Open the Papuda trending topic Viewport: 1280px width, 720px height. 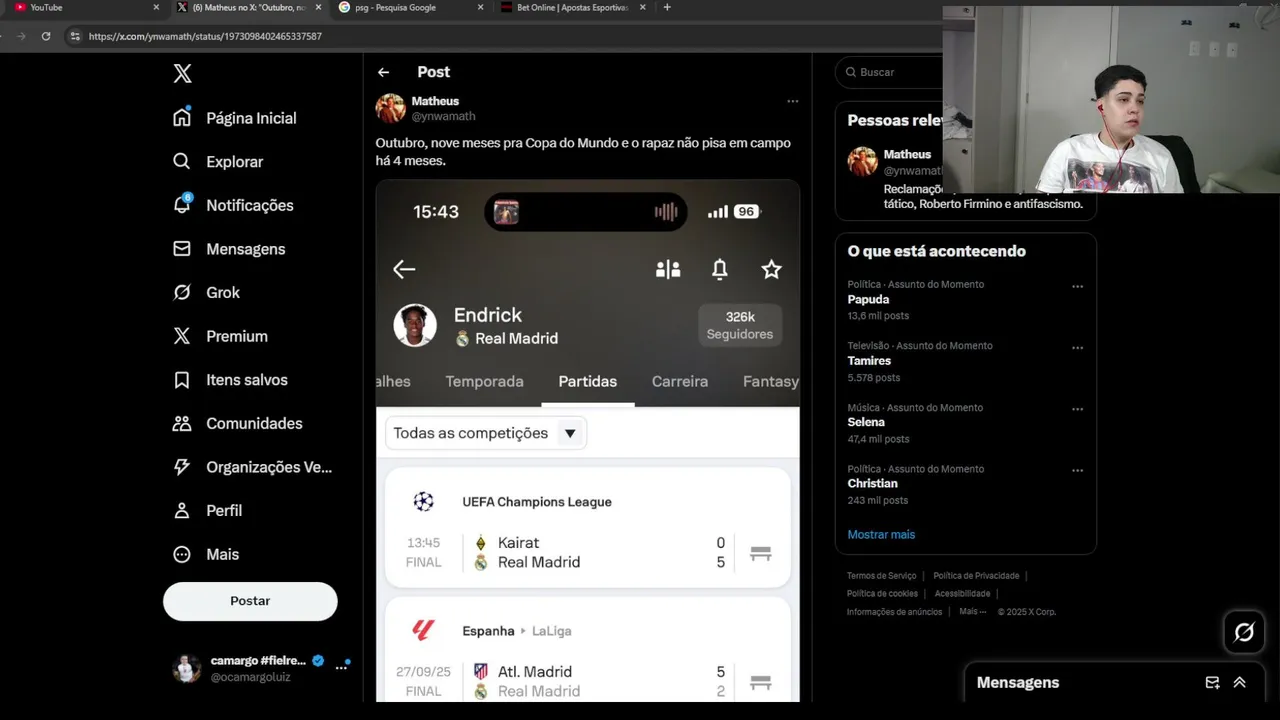868,299
